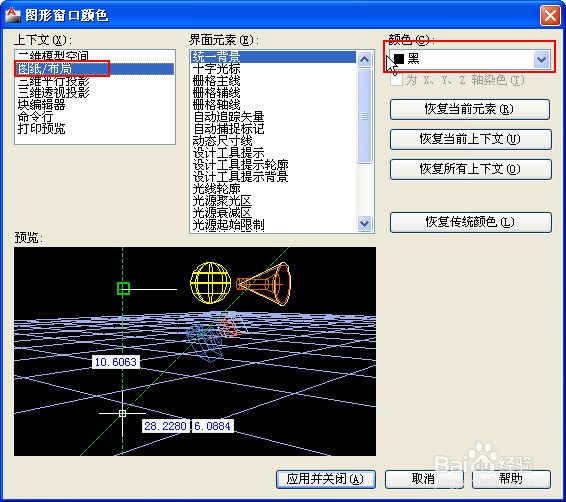Select 光源起始限制 element

[273, 225]
